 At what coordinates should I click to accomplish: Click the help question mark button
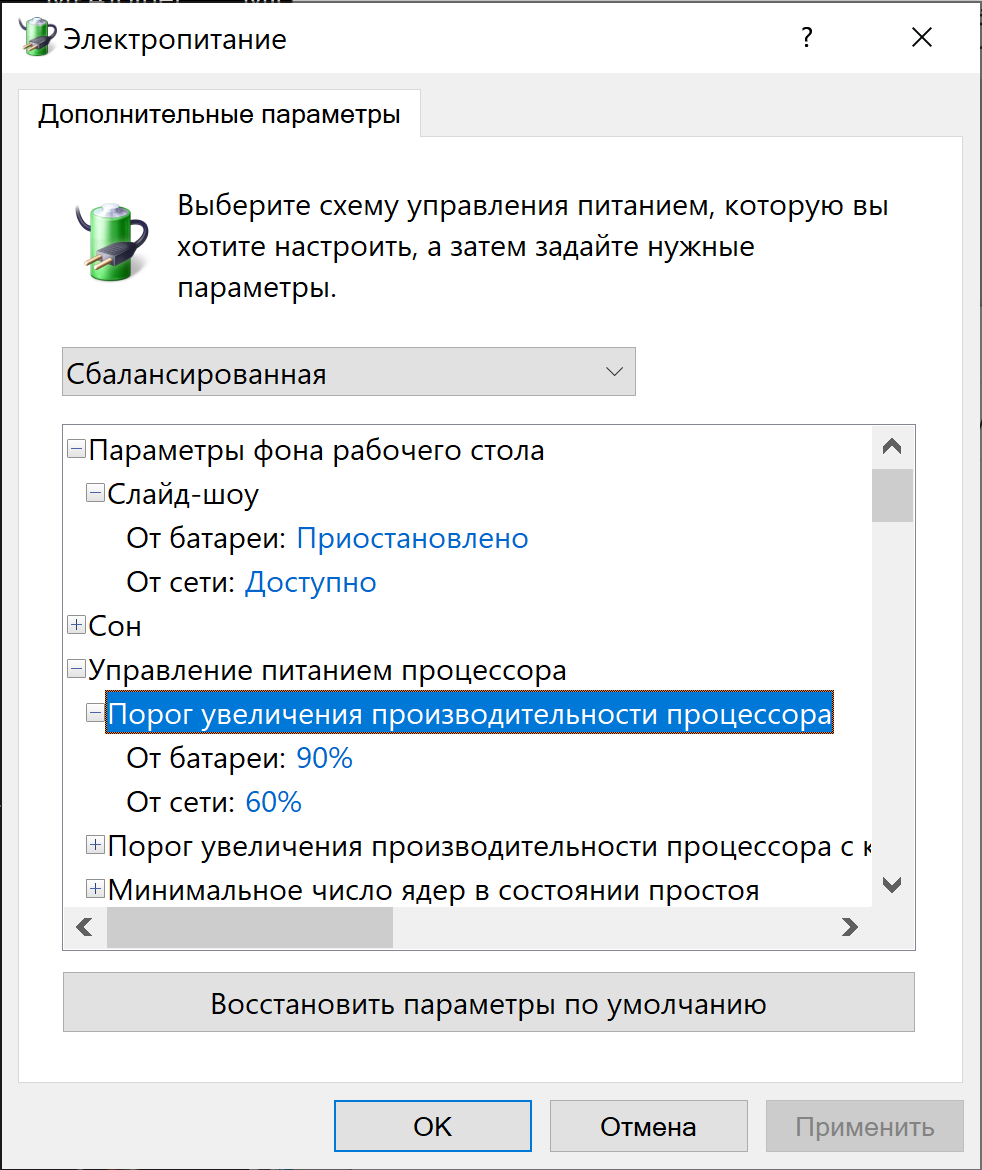pos(807,37)
